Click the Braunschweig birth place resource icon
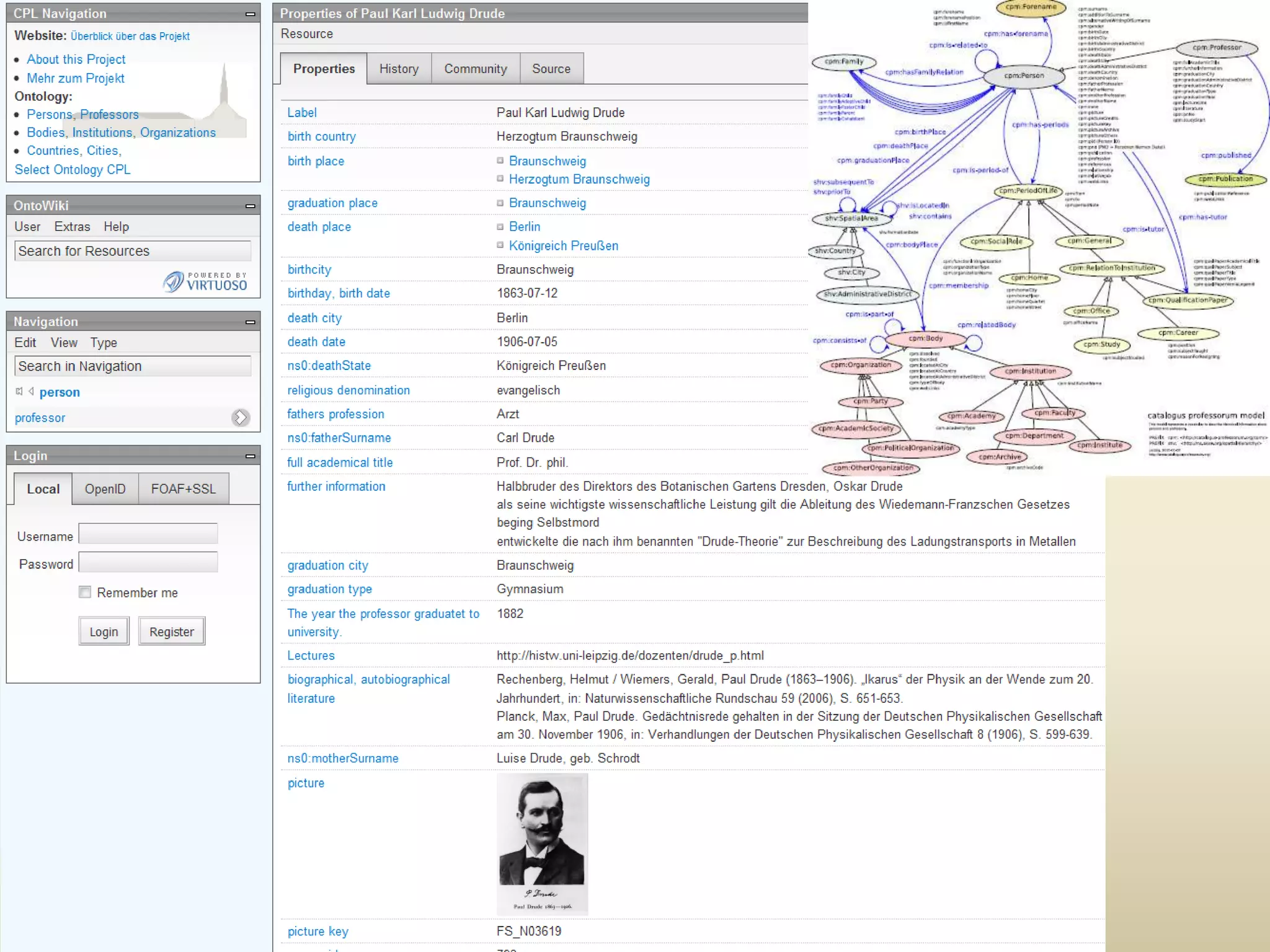 [x=500, y=161]
